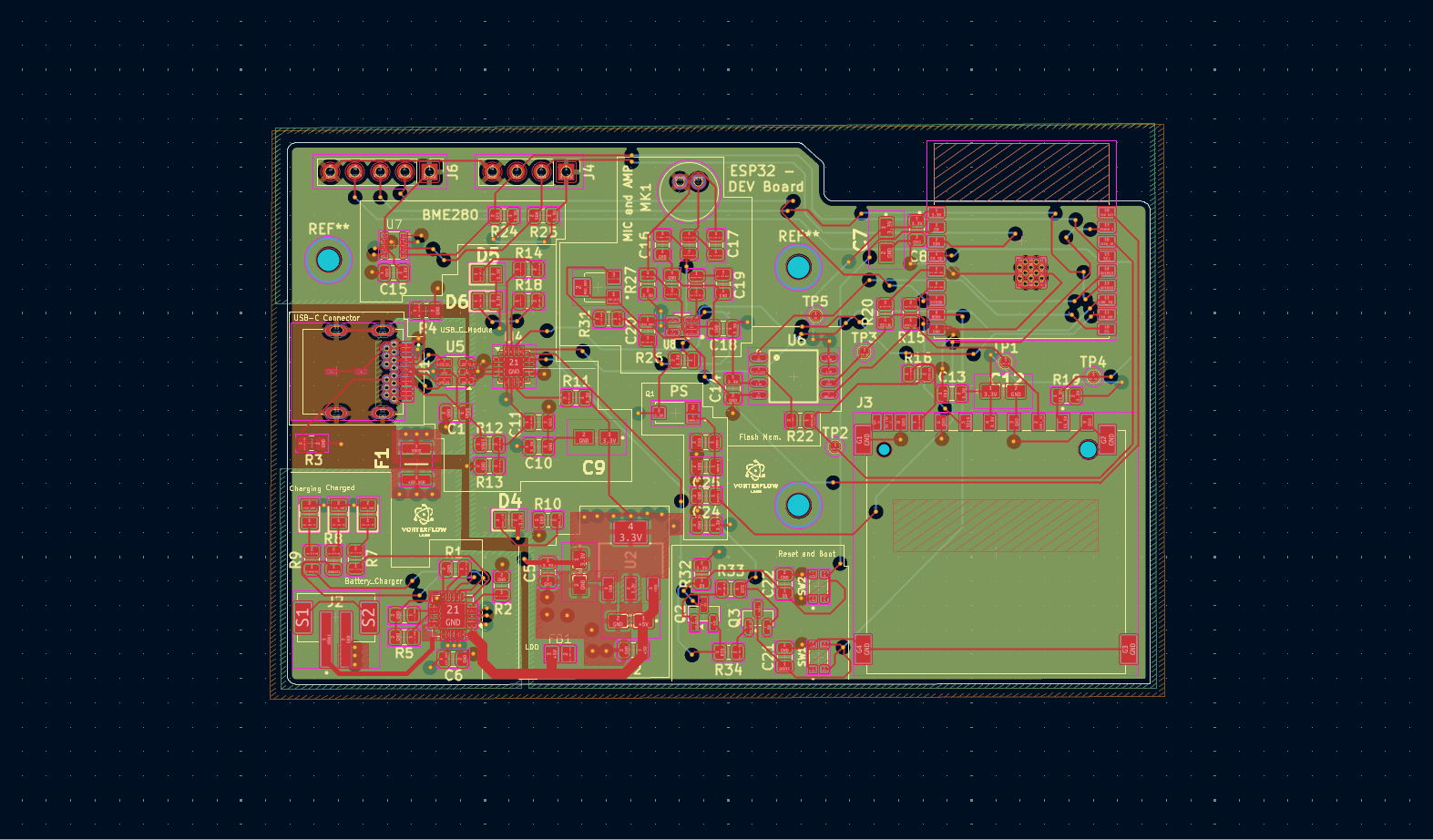Click the Charging LED silkscreen label
The height and width of the screenshot is (840, 1433).
coord(305,488)
